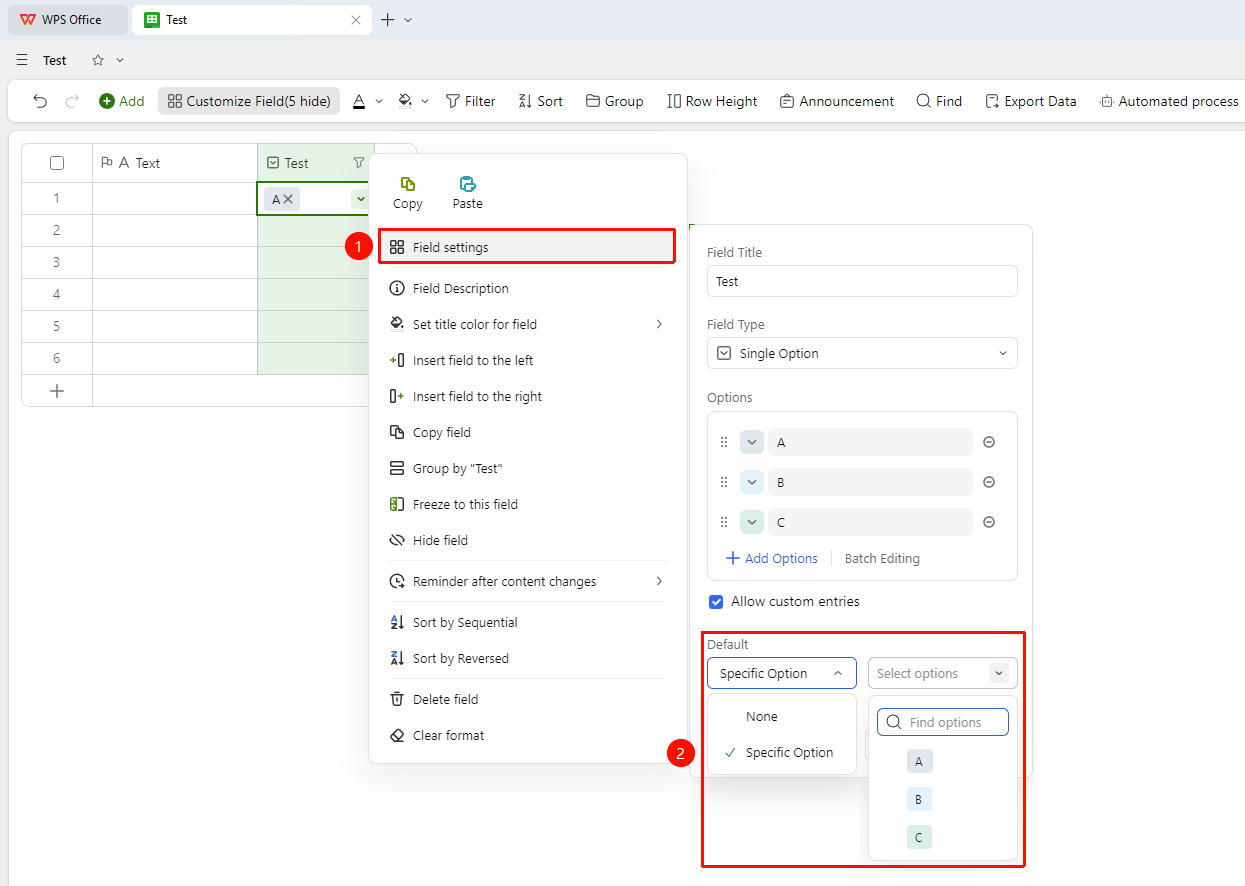Close the Test document tab
Screen dimensions: 1245x886
click(355, 20)
